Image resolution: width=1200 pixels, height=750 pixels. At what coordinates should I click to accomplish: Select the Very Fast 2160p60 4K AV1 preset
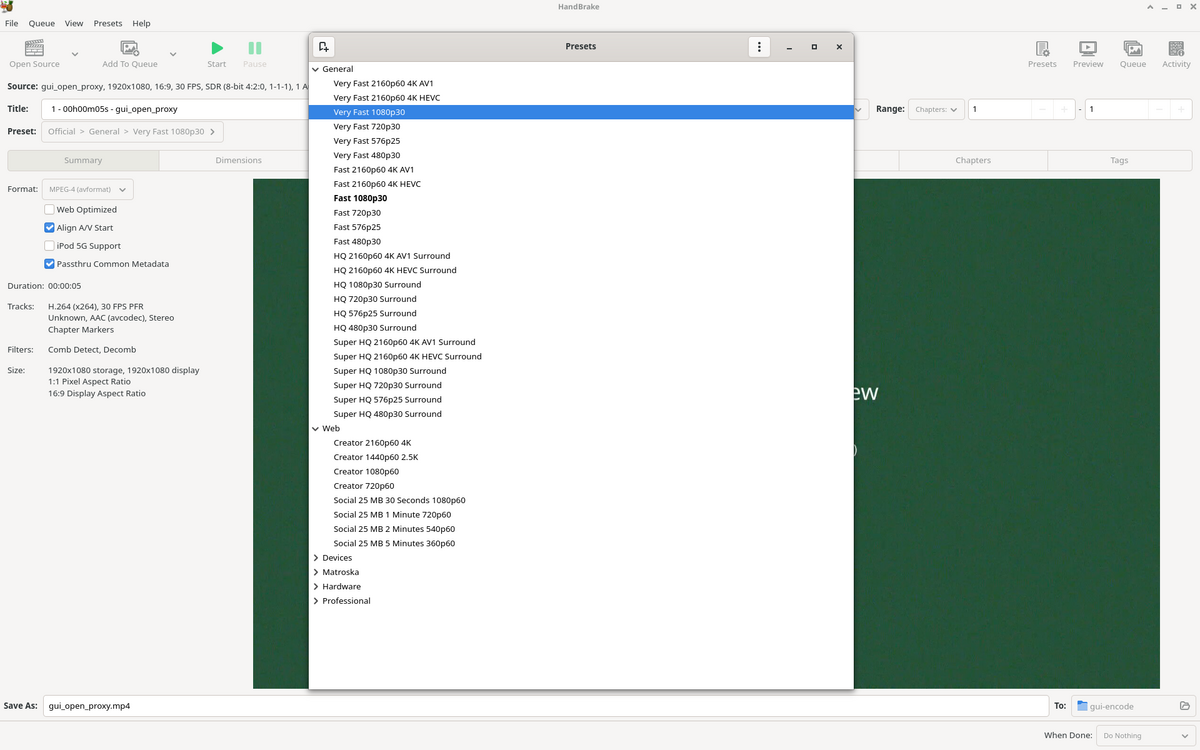pyautogui.click(x=384, y=84)
